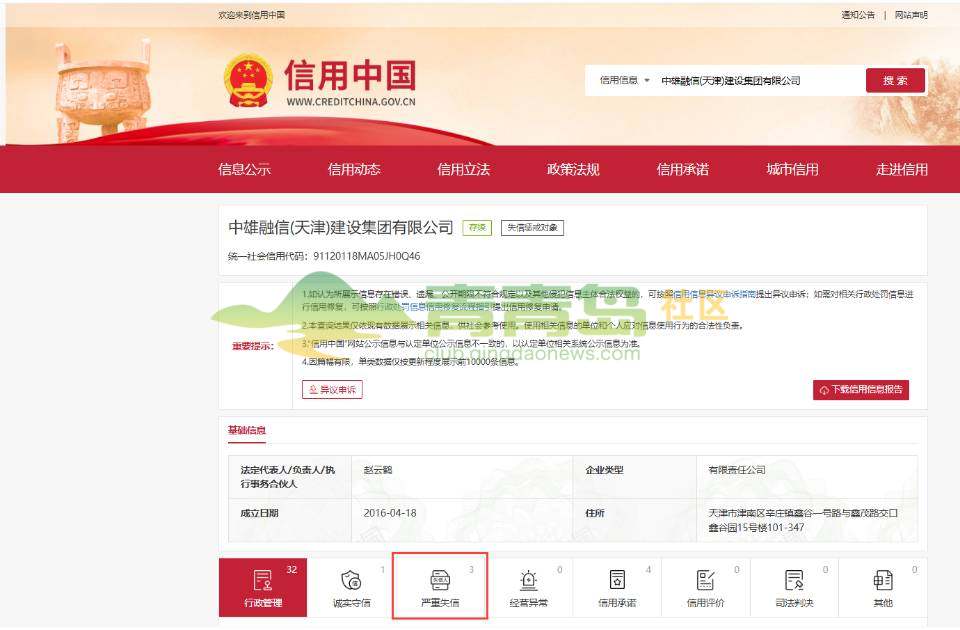The height and width of the screenshot is (630, 960).
Task: Click the 重要提示 label
Action: (252, 346)
